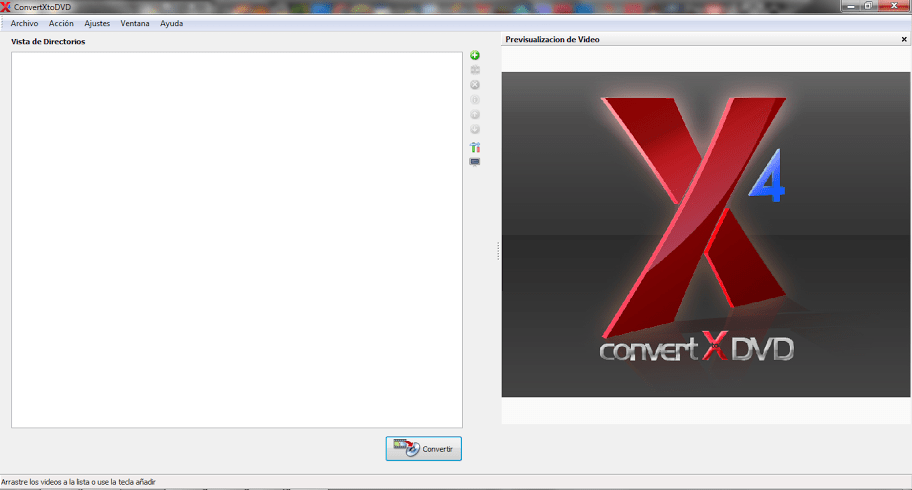
Task: Open the Ajustes menu
Action: (x=97, y=23)
